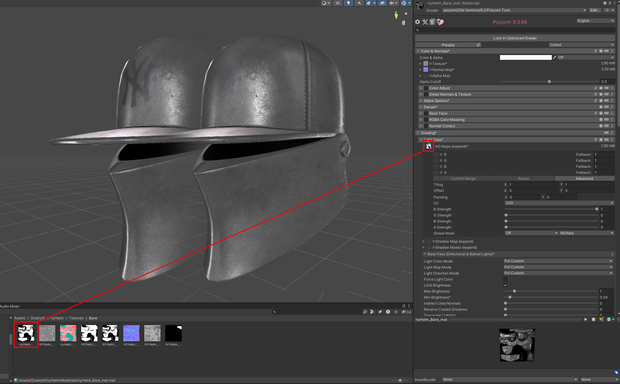Click the Lock In Optimized Shader button
This screenshot has height=384, width=620.
click(x=515, y=38)
